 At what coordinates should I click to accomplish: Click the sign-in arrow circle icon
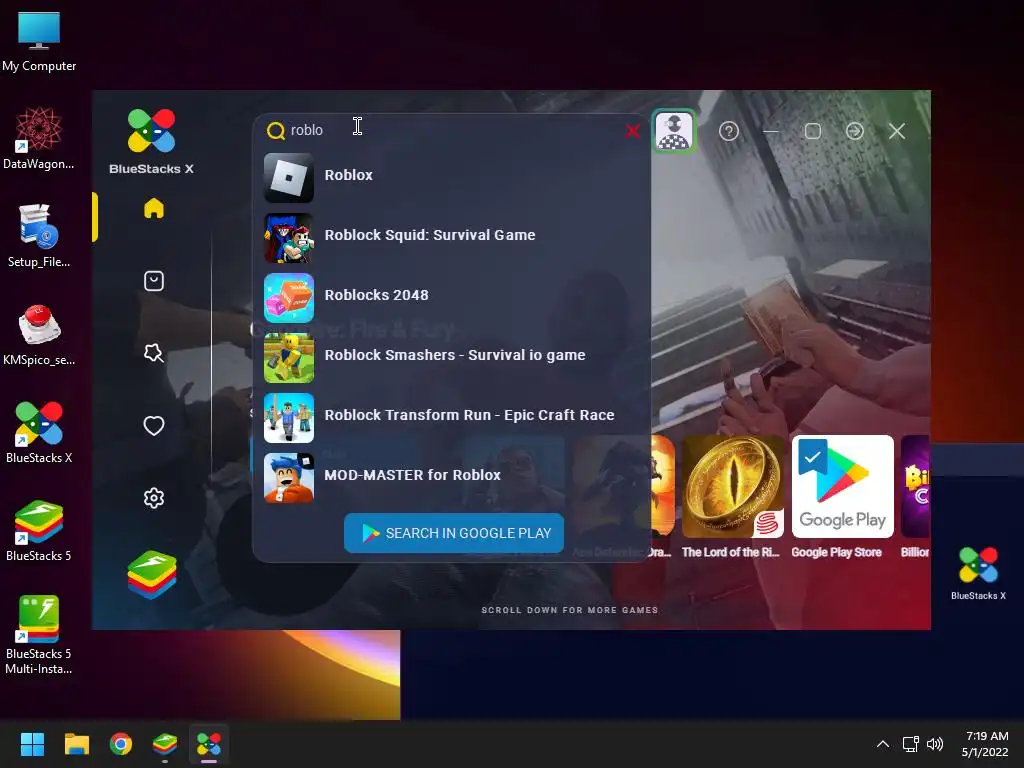coord(854,131)
